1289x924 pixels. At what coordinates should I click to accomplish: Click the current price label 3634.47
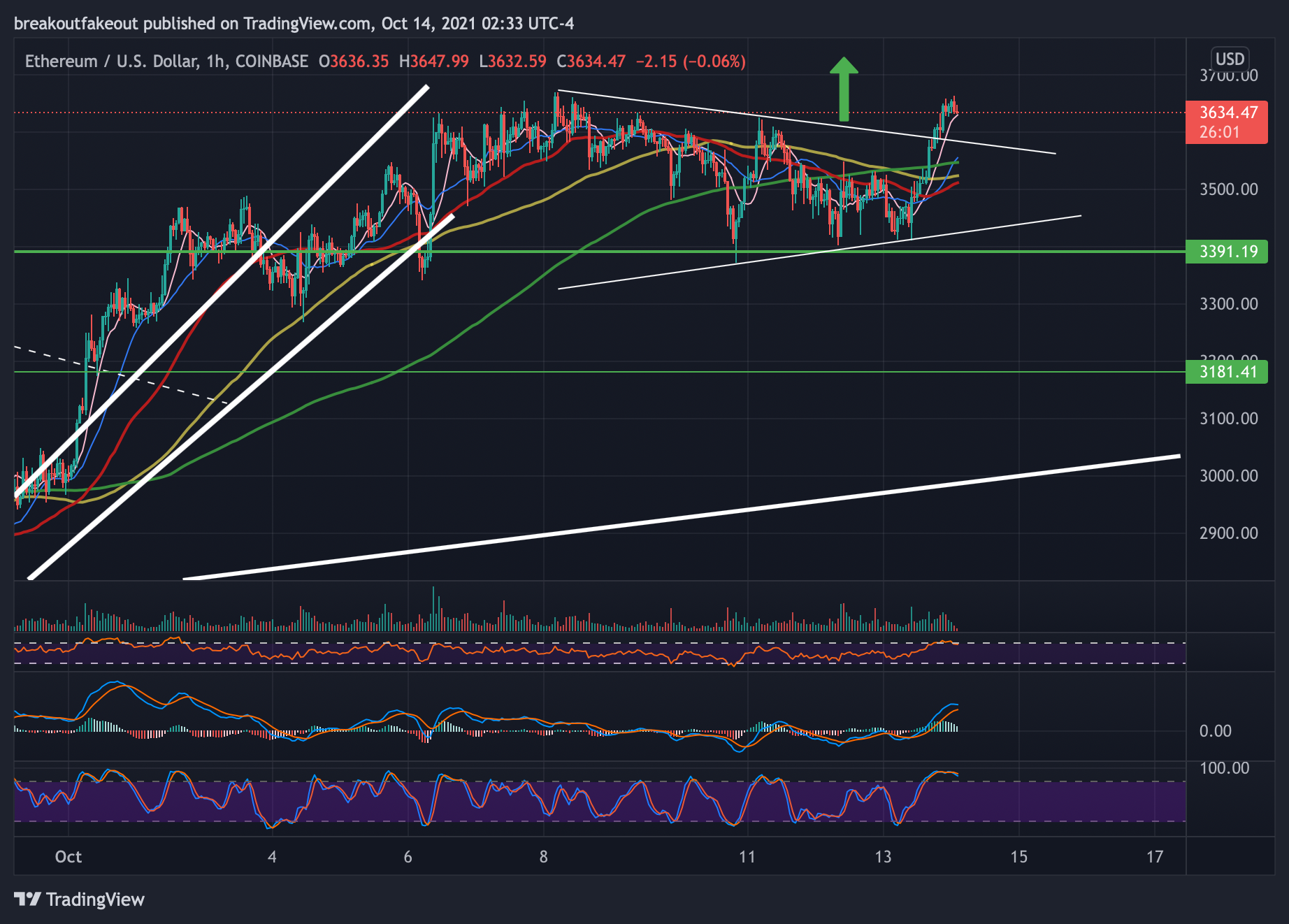tap(1227, 112)
